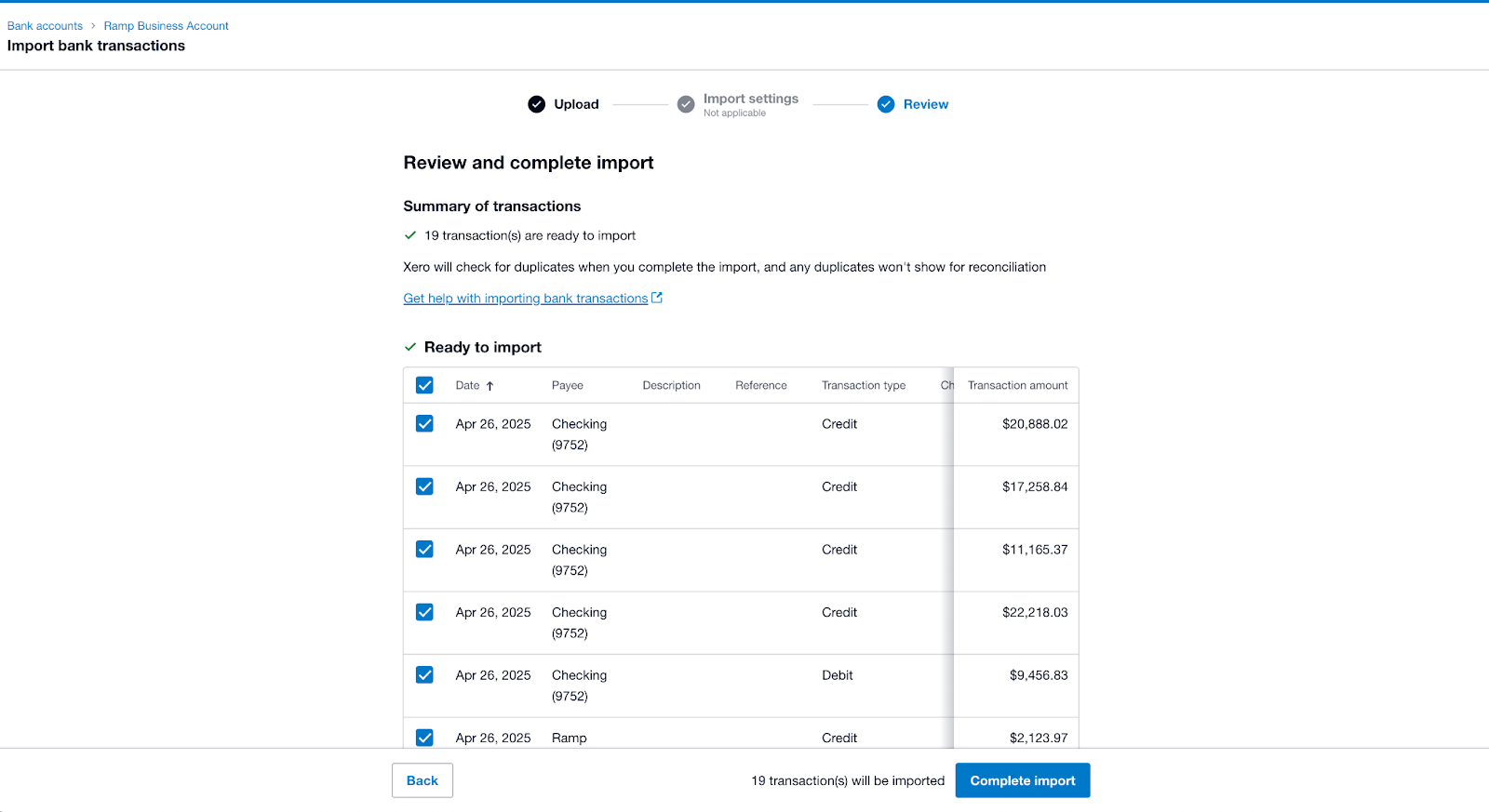Click the Review step checkmark icon

point(886,104)
